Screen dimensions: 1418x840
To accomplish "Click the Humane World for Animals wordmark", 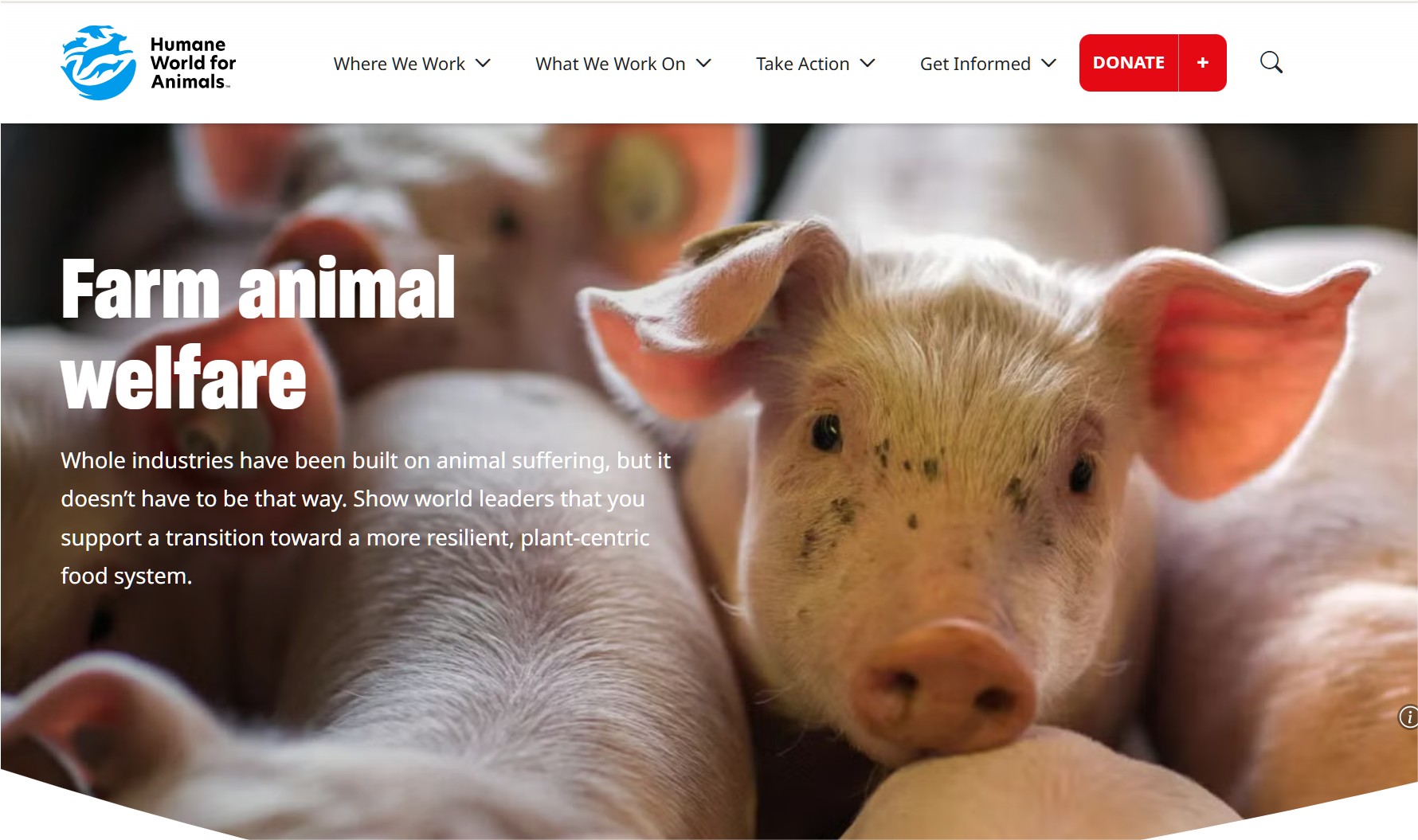I will (x=193, y=63).
